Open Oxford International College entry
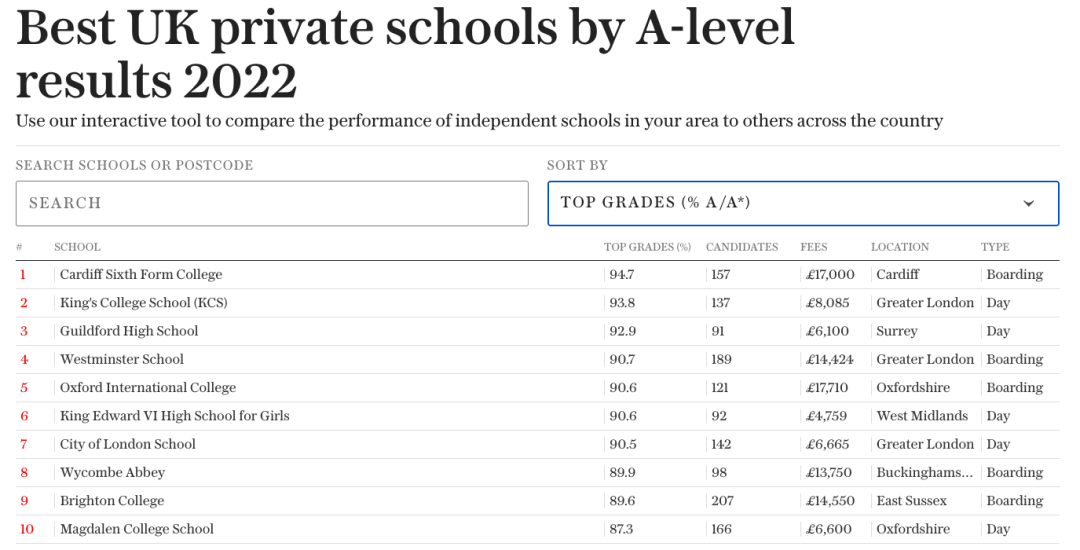The width and height of the screenshot is (1080, 550). 148,388
